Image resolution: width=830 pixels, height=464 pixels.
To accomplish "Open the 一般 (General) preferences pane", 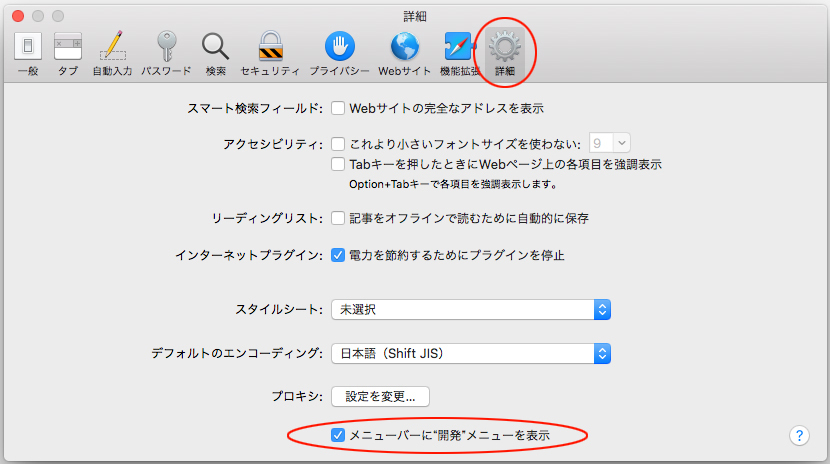I will [28, 54].
